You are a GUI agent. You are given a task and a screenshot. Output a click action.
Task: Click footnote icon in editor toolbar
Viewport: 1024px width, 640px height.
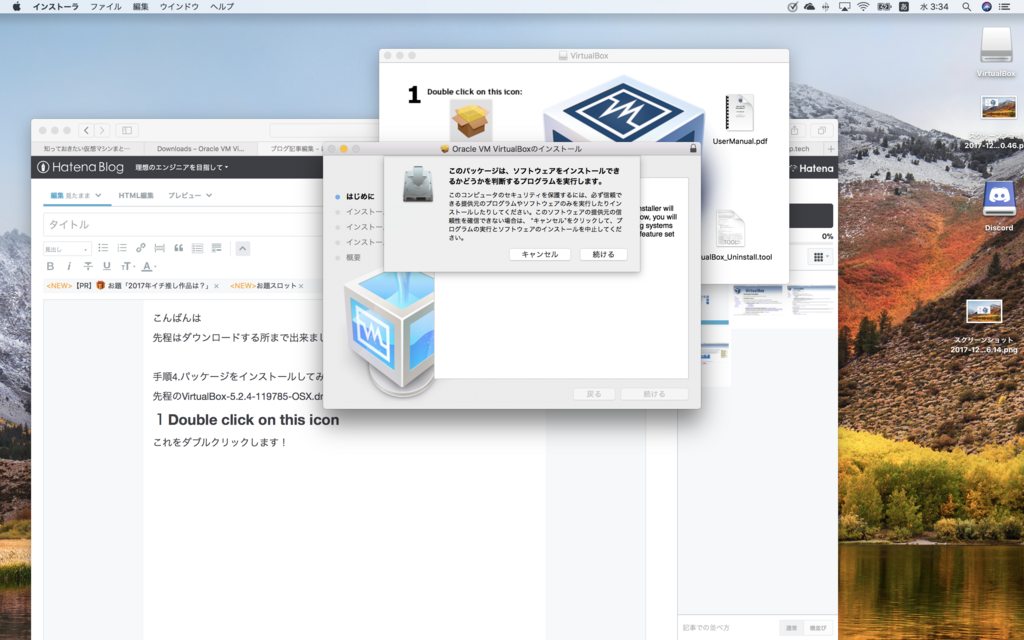pyautogui.click(x=216, y=248)
